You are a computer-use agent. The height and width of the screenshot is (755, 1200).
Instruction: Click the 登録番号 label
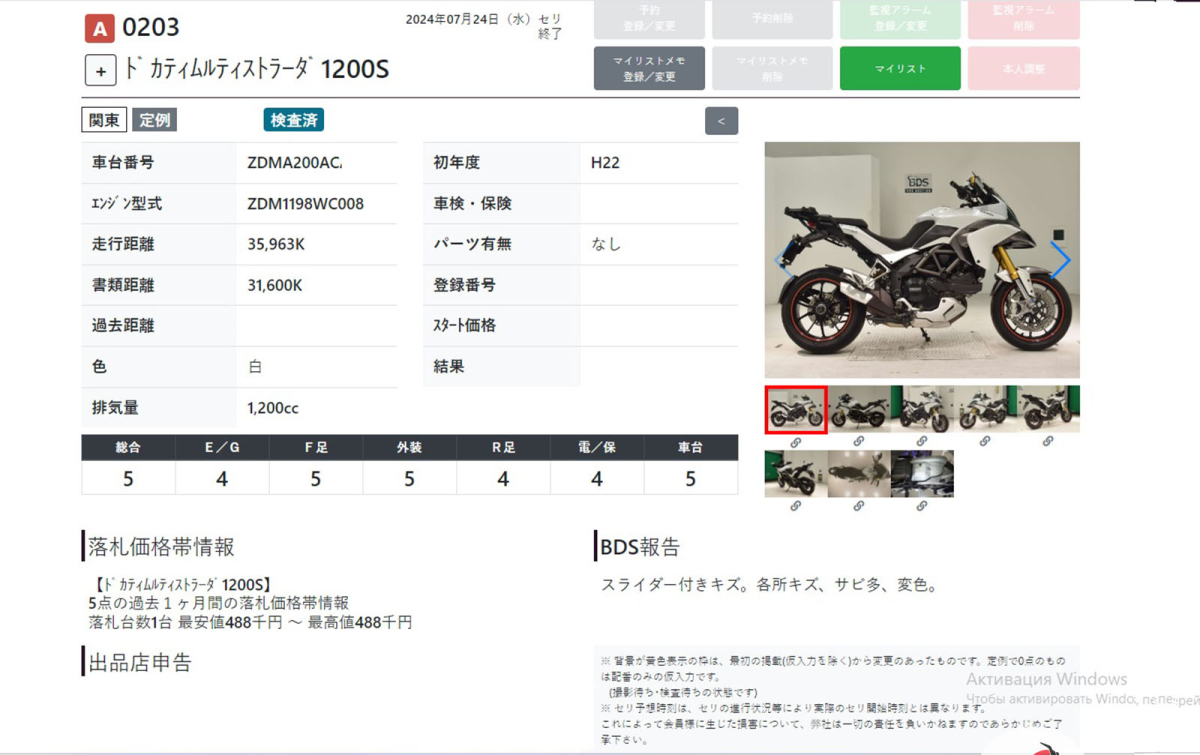click(464, 285)
